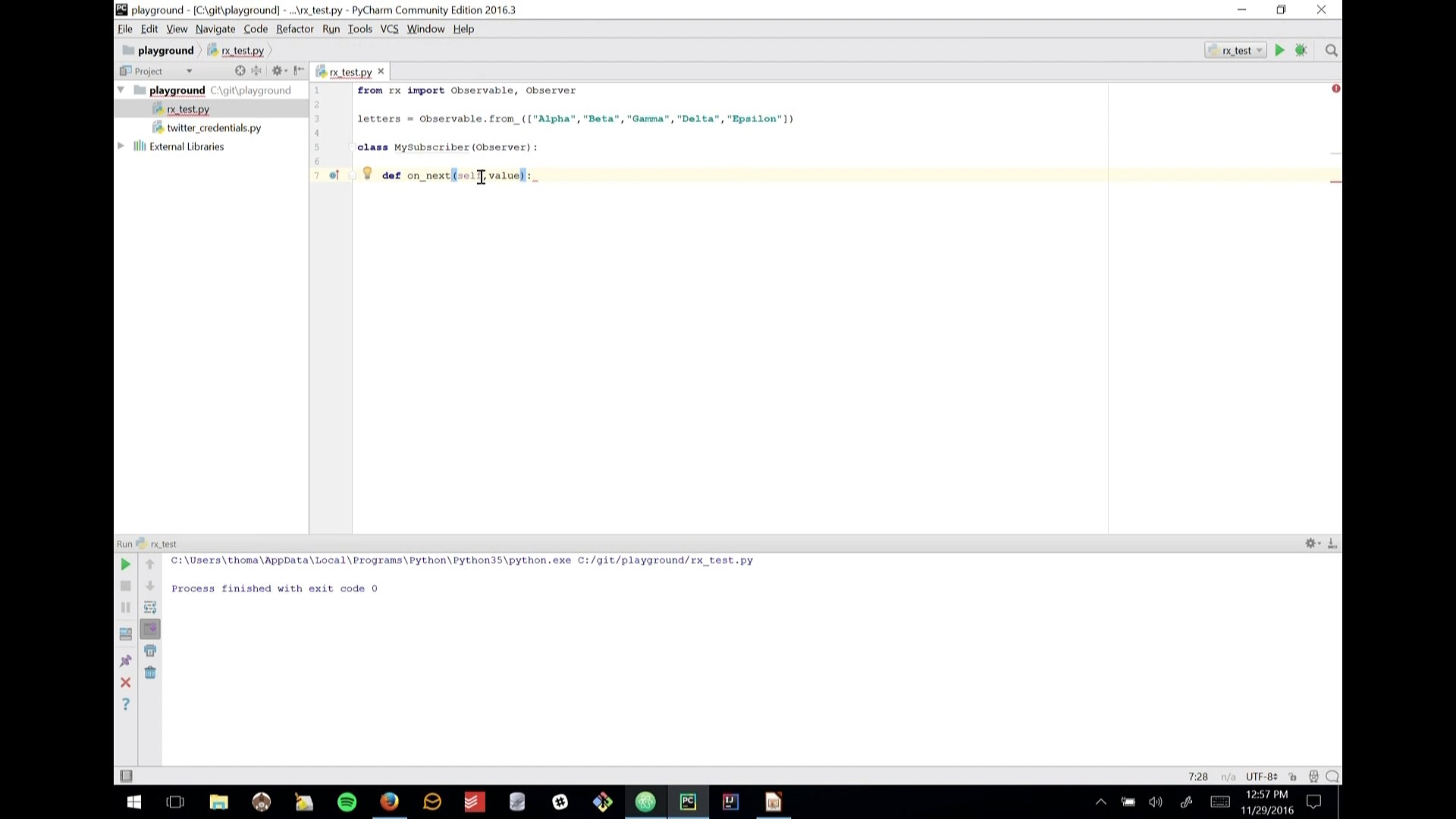Close the Run tab with the red X
Image resolution: width=1456 pixels, height=819 pixels.
click(x=126, y=682)
